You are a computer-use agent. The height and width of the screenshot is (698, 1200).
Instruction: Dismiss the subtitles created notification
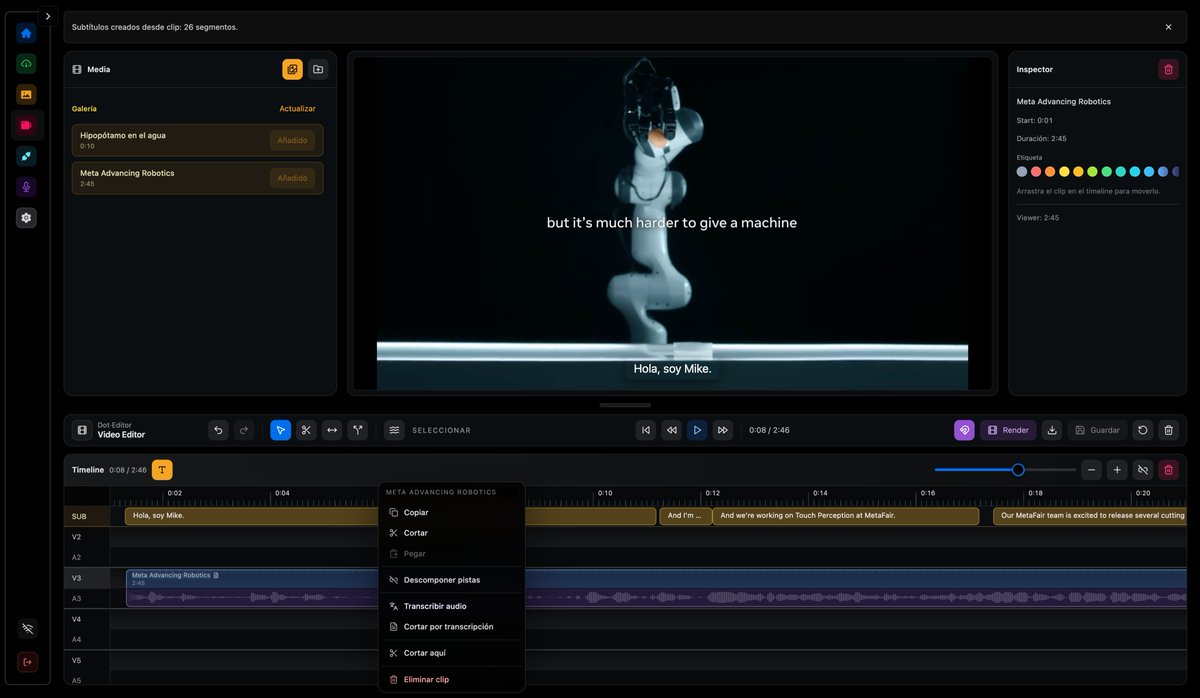(x=1168, y=27)
